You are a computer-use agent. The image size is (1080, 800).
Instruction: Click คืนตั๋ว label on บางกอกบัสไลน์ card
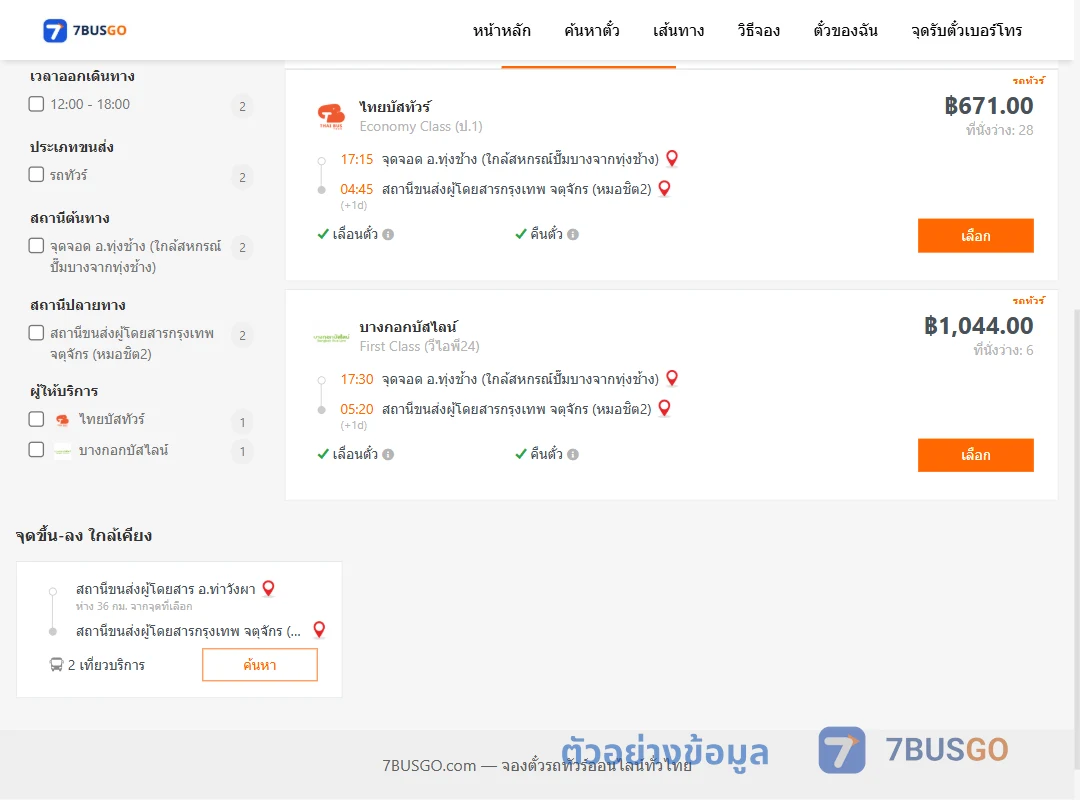point(546,454)
